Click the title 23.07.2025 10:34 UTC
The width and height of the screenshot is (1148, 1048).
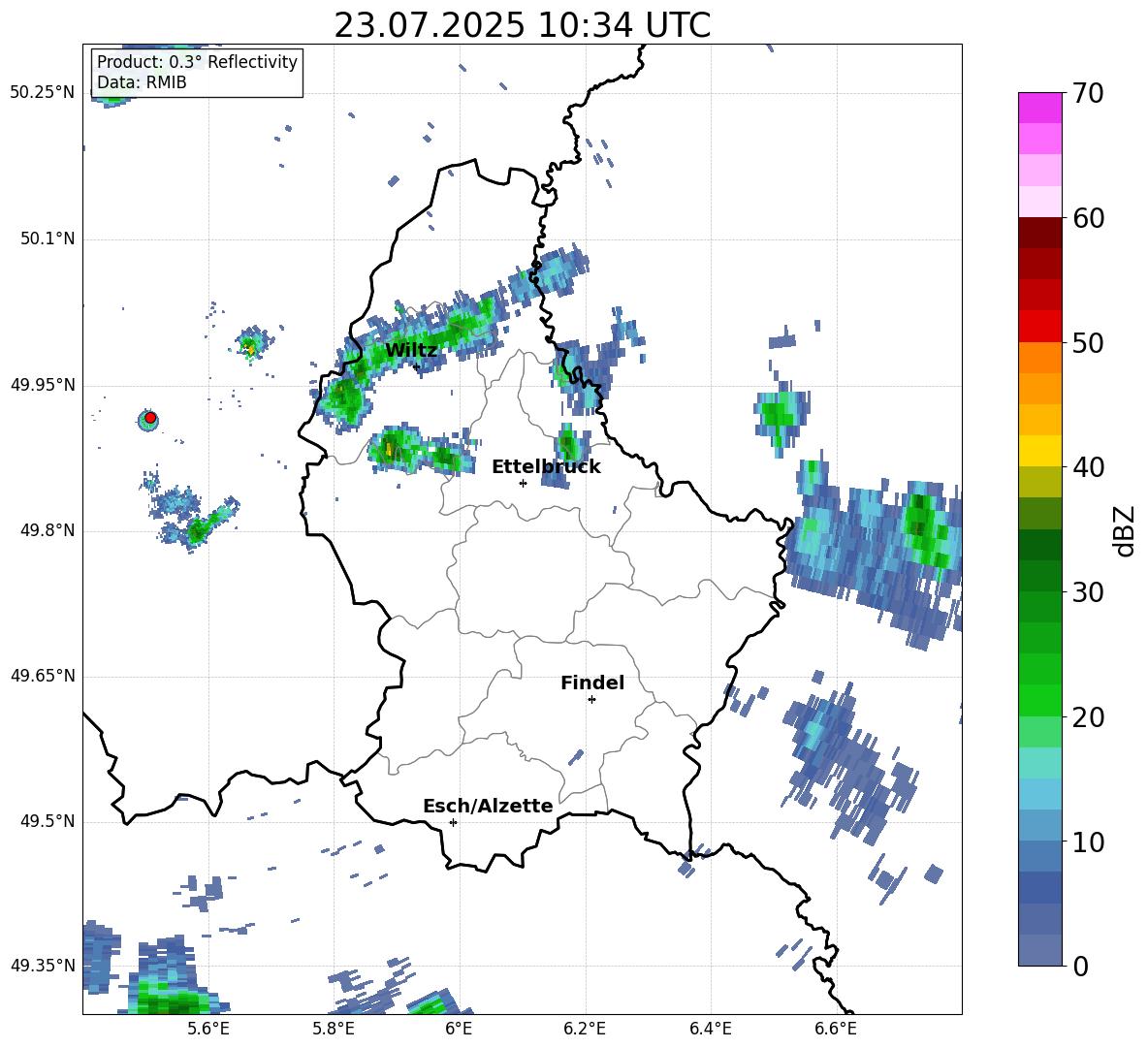point(522,25)
